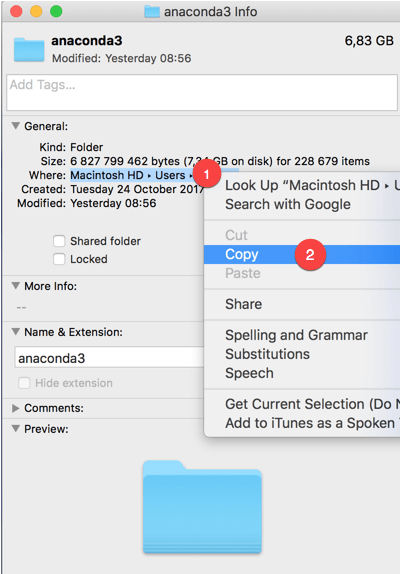
Task: Collapse the More Info section
Action: pyautogui.click(x=15, y=286)
